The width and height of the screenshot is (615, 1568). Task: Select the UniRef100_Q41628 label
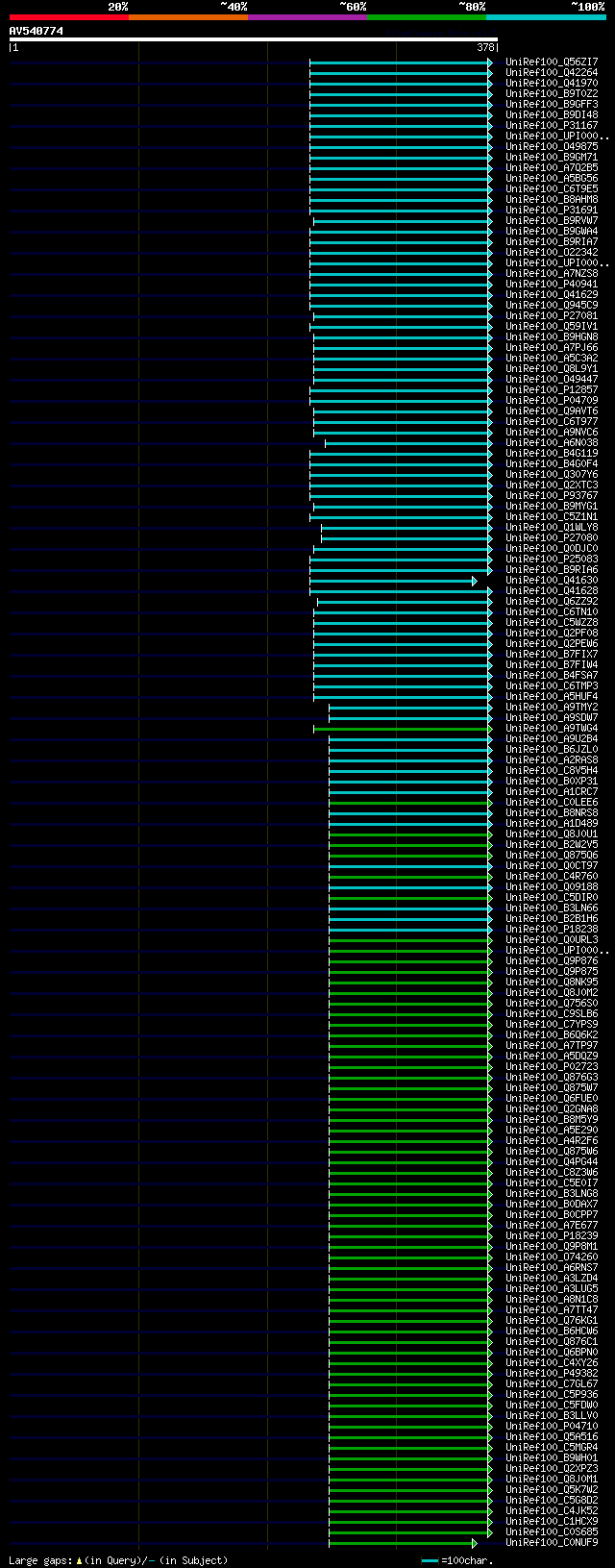pyautogui.click(x=552, y=590)
